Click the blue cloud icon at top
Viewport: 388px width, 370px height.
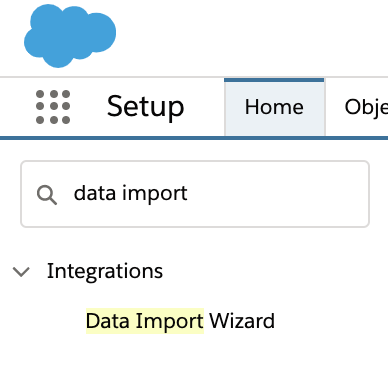[x=70, y=36]
